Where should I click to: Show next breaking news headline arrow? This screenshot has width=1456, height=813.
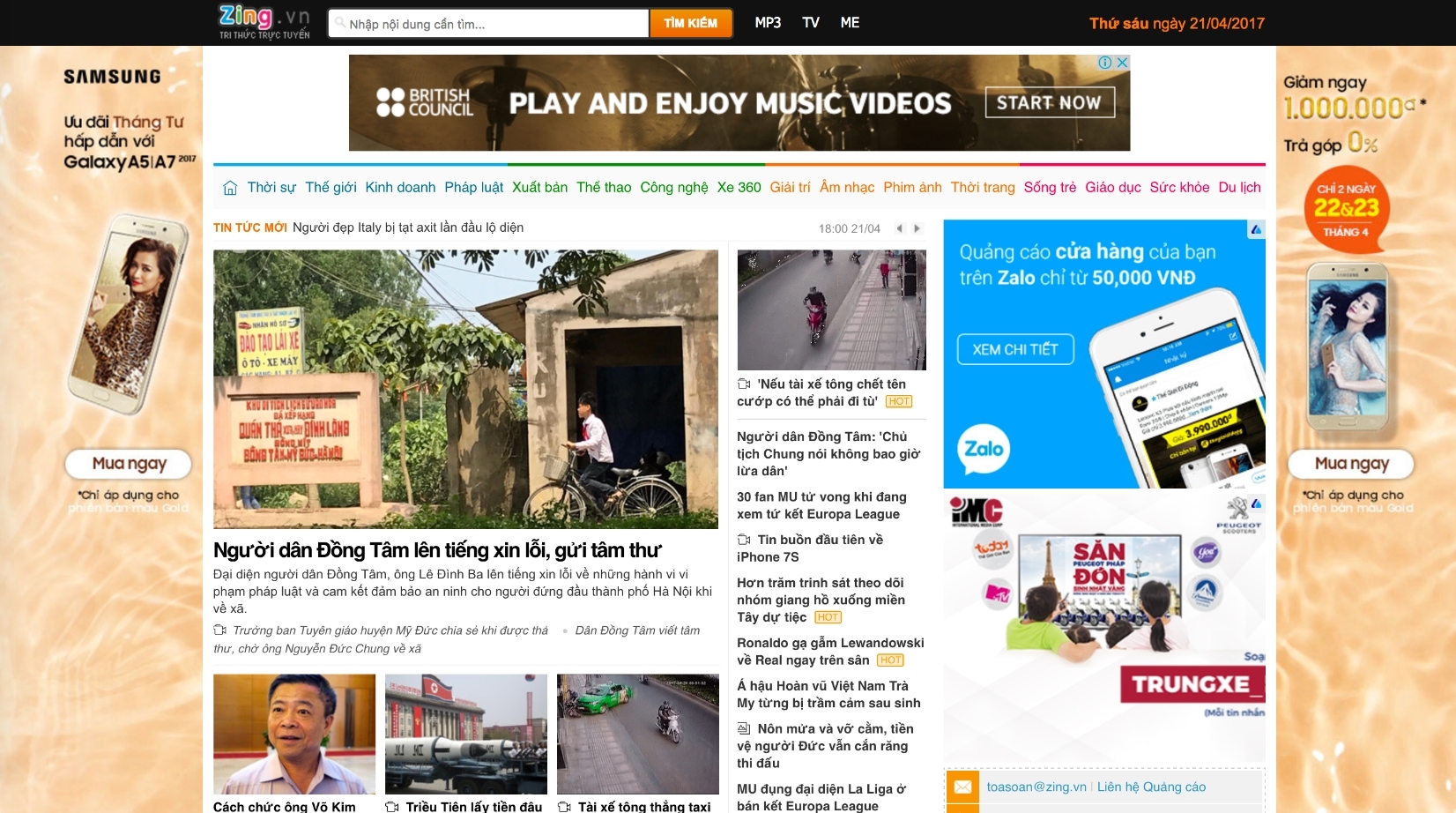tap(917, 228)
